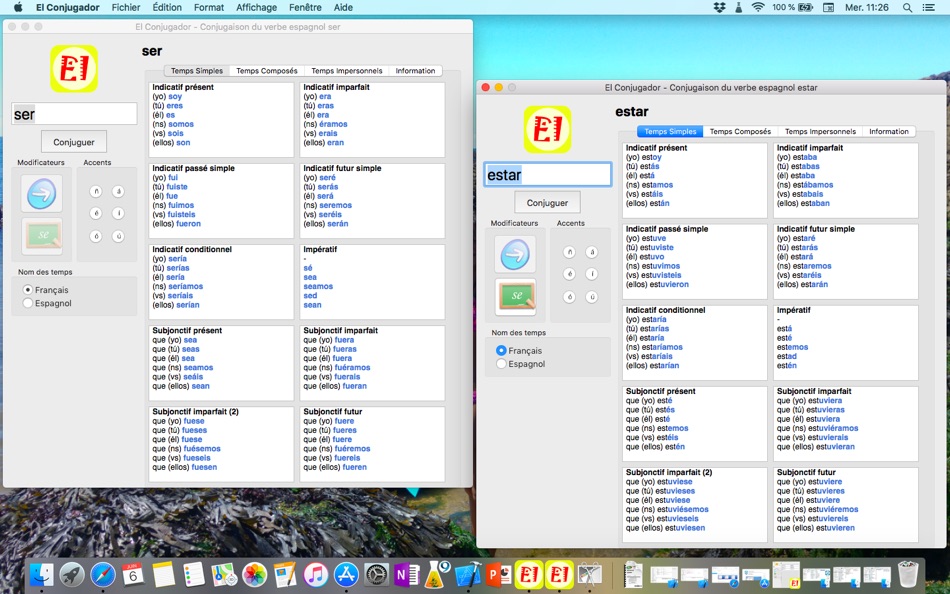950x594 pixels.
Task: Click the green 'se' chalkboard modifier in ser window
Action: [x=42, y=236]
